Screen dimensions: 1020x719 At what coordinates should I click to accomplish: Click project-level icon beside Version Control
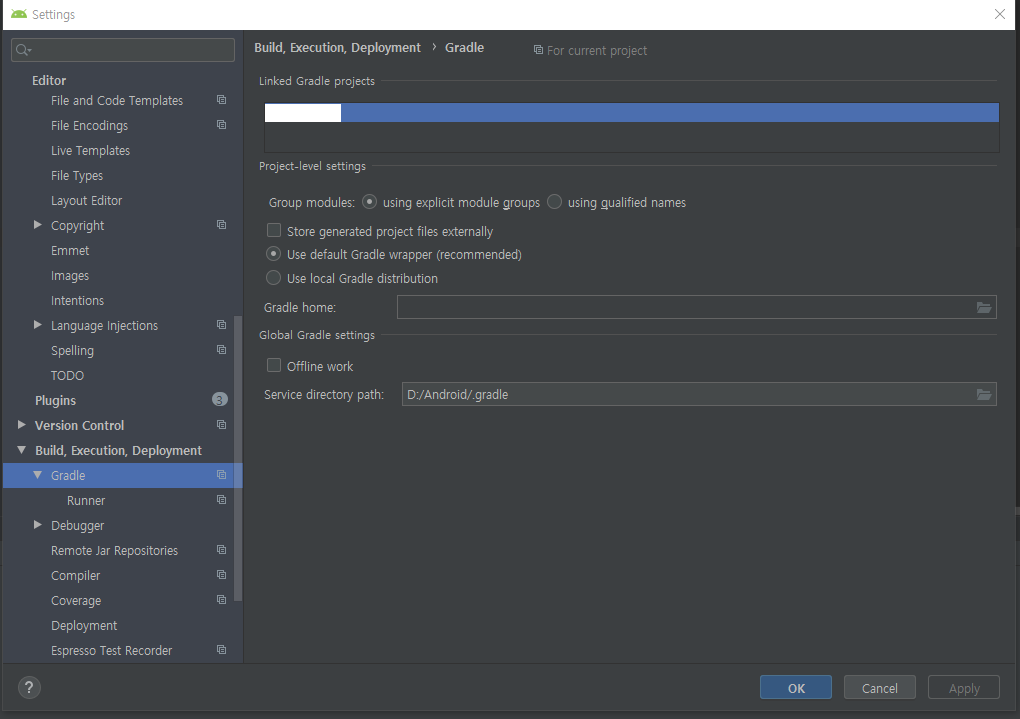click(x=221, y=424)
